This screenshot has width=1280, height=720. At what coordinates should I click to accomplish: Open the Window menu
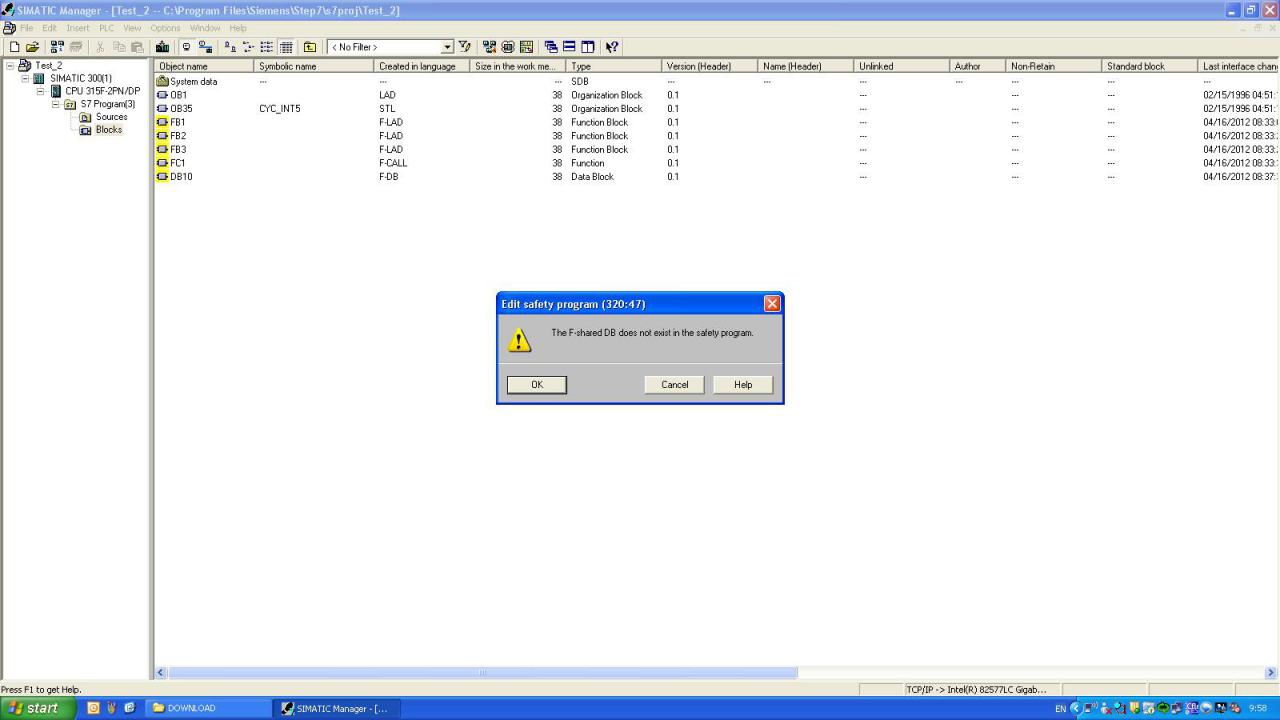coord(205,28)
